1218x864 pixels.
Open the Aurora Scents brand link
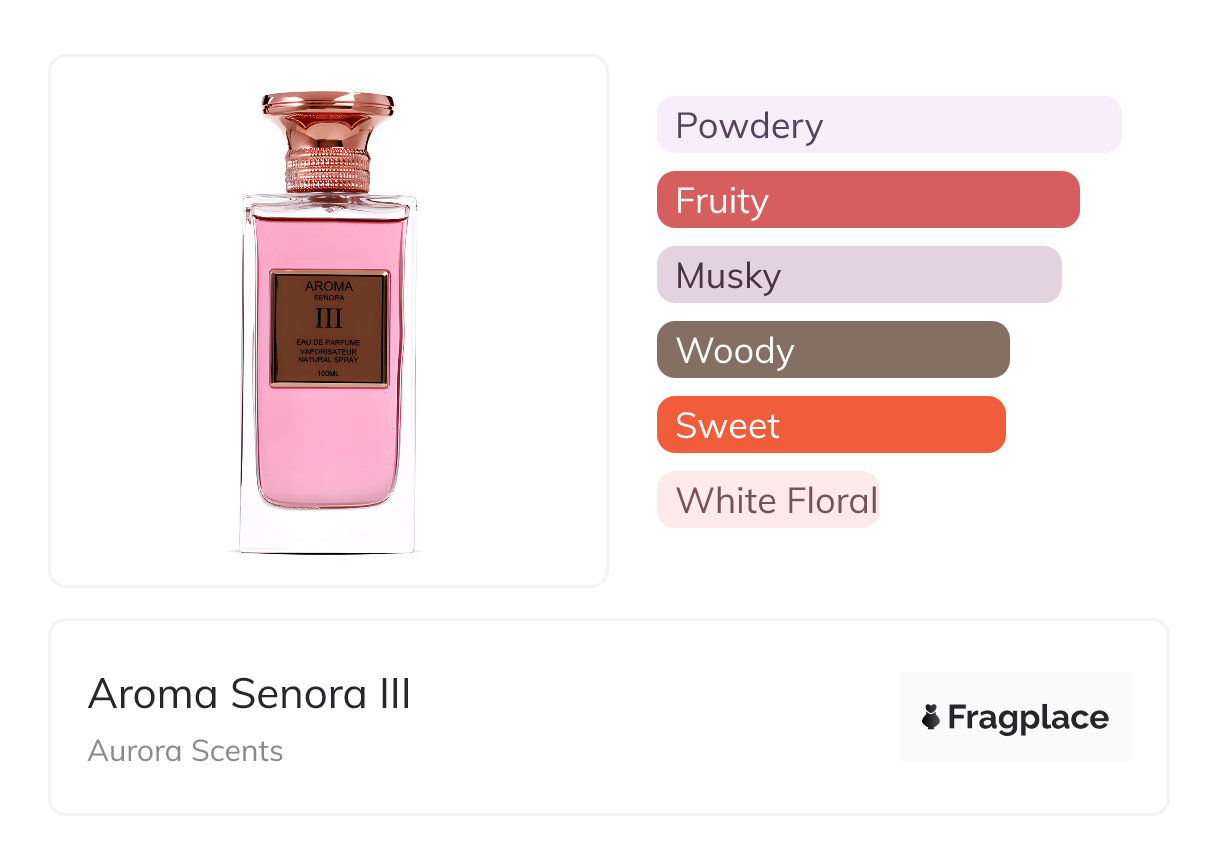185,751
